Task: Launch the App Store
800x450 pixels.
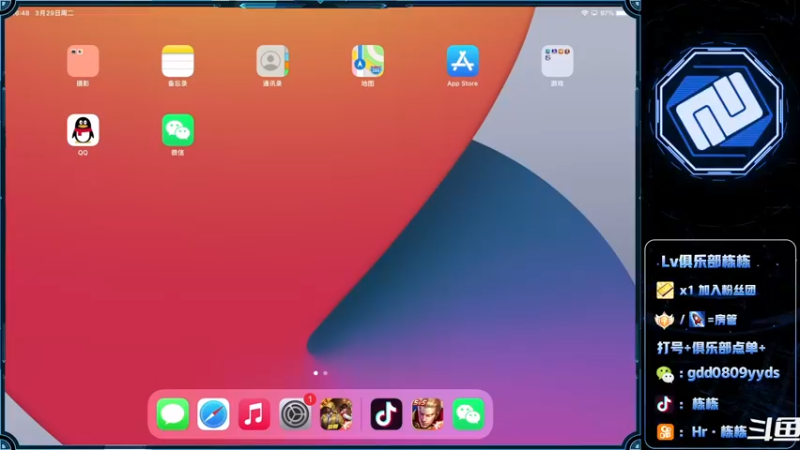Action: (462, 61)
